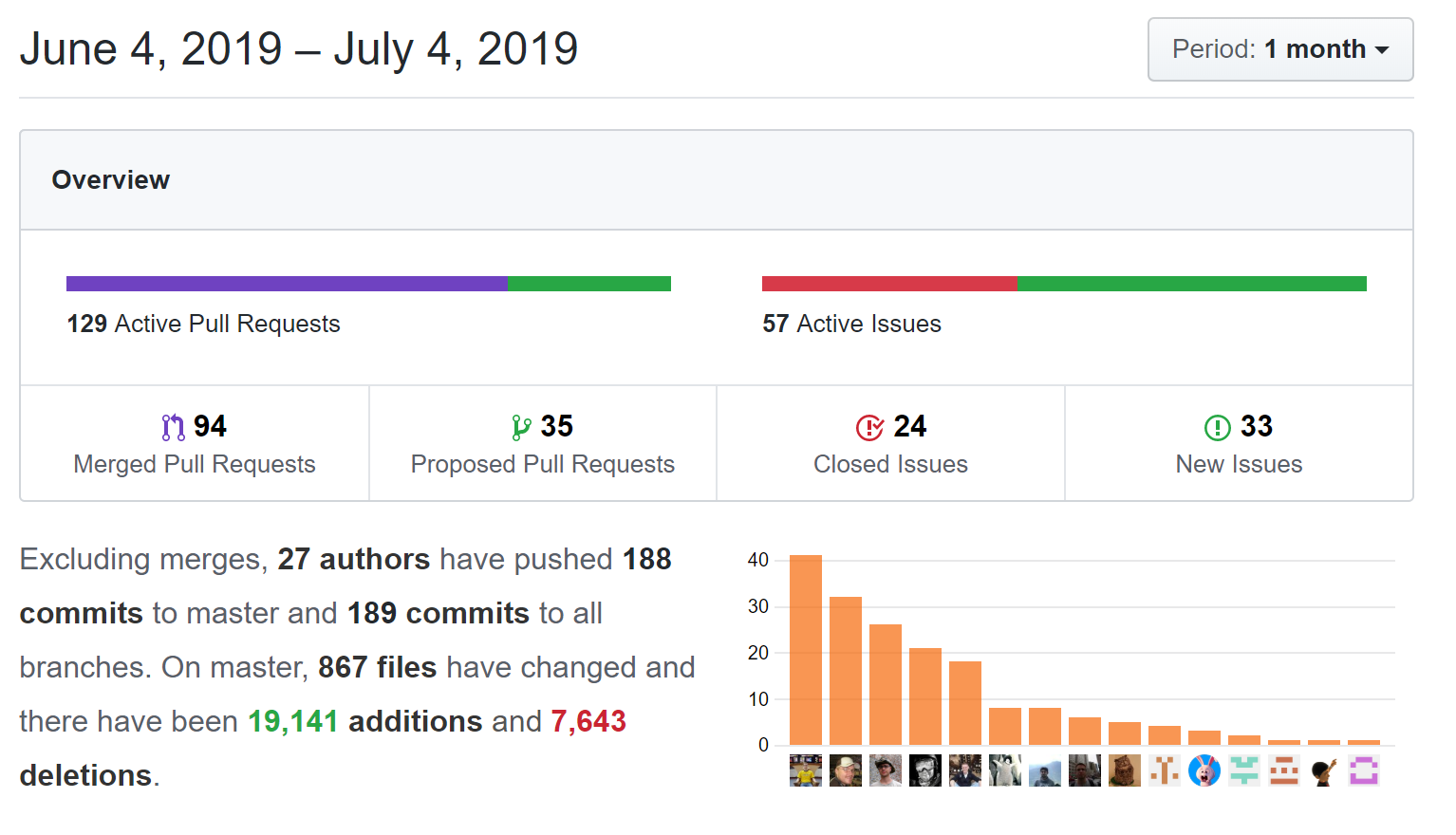This screenshot has width=1456, height=835.
Task: Click the orange identicon avatar under the chart
Action: (x=1165, y=770)
